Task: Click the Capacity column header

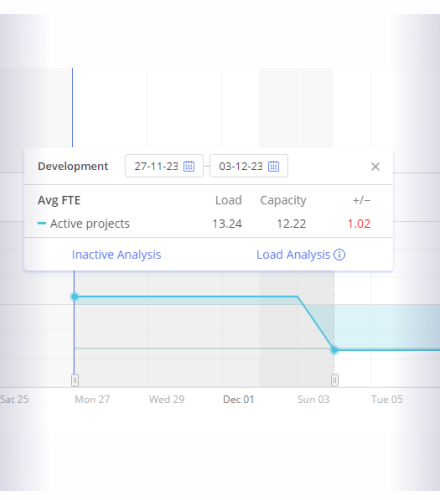Action: click(x=283, y=200)
